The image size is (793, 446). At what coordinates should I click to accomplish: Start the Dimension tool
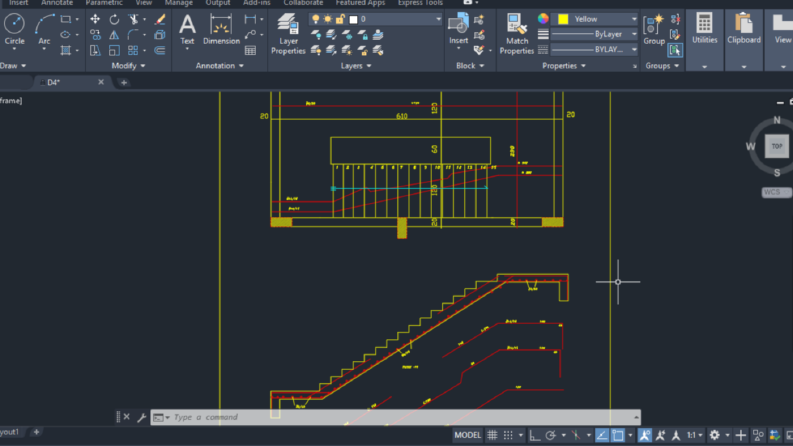(x=222, y=29)
